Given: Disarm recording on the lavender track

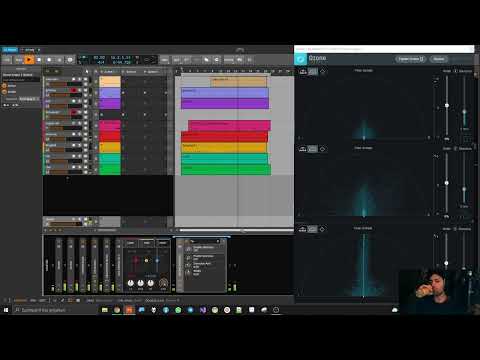Looking at the screenshot, I should tap(74, 90).
